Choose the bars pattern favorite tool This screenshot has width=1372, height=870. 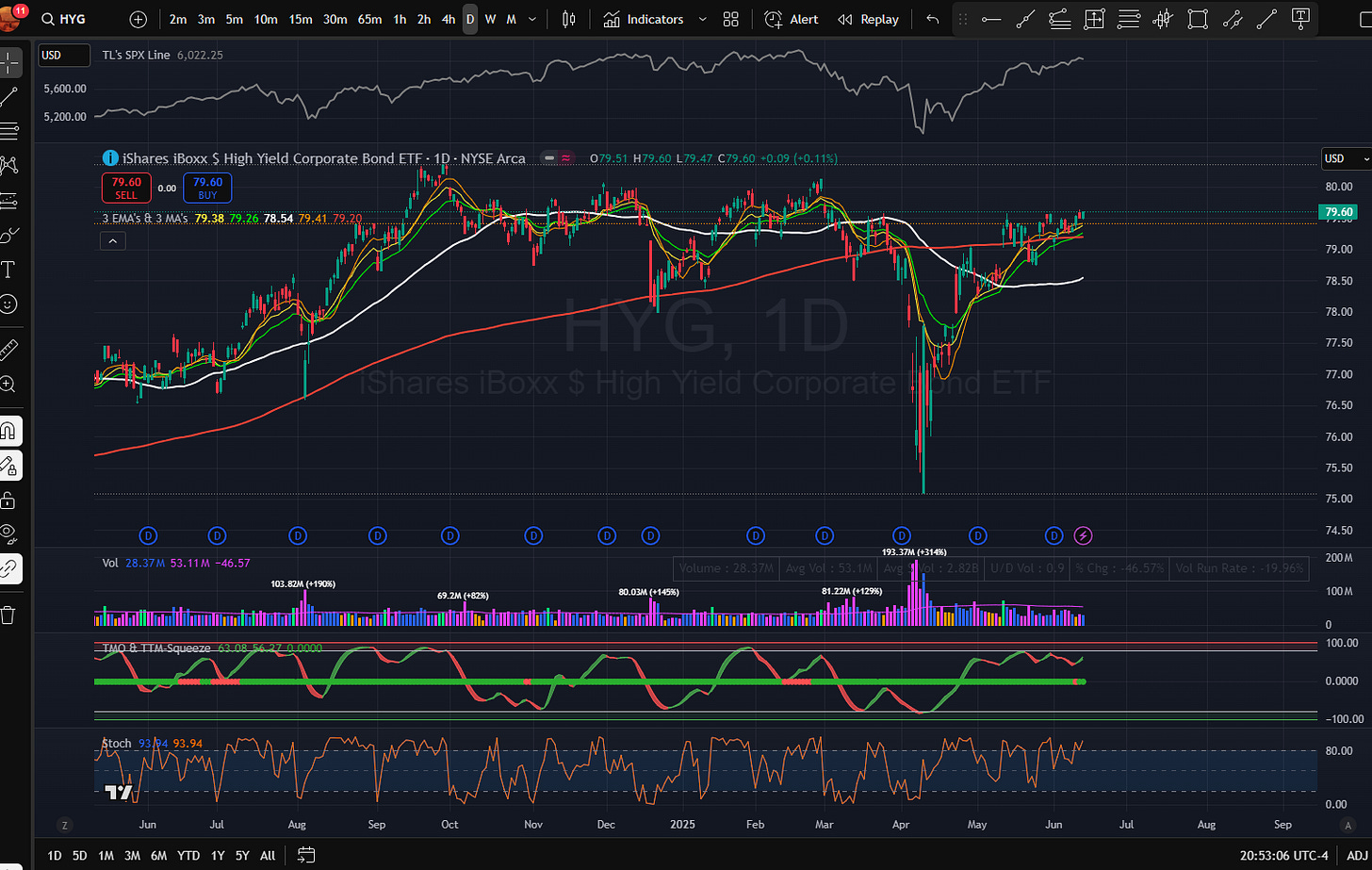coord(1163,18)
